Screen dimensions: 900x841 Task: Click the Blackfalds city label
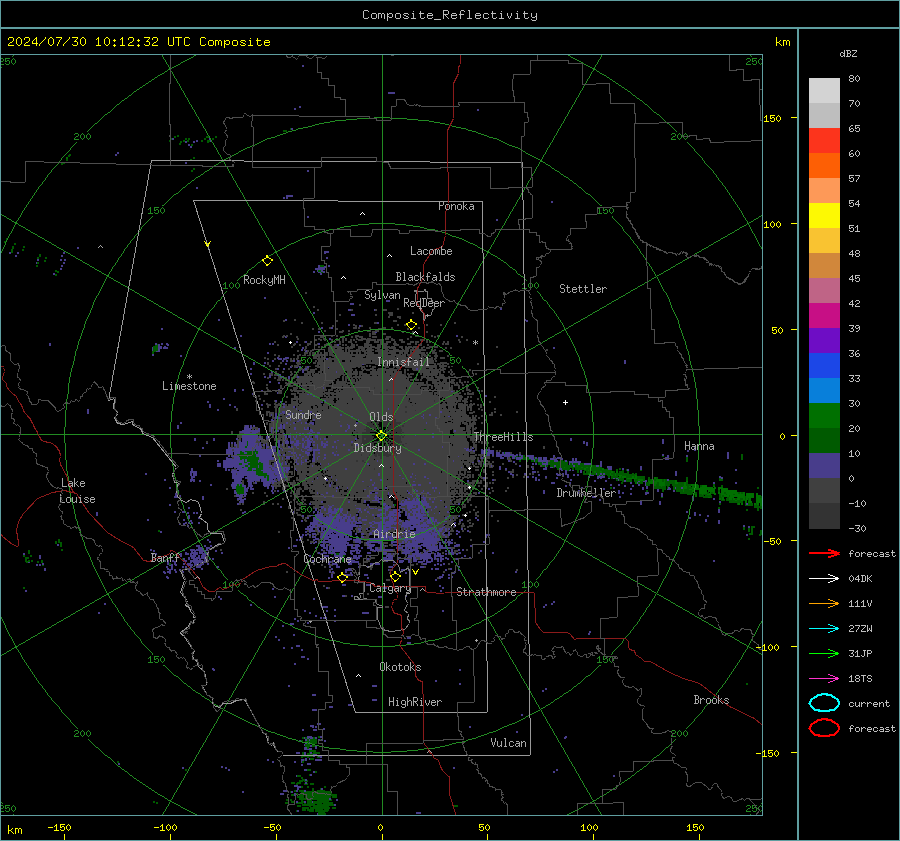point(425,277)
